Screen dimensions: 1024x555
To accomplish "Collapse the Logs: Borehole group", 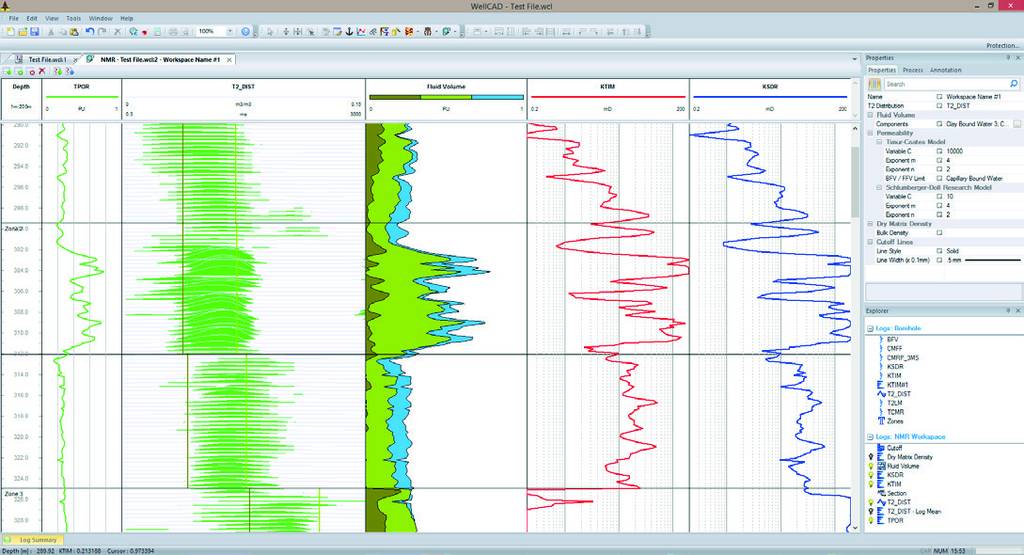I will pyautogui.click(x=868, y=327).
